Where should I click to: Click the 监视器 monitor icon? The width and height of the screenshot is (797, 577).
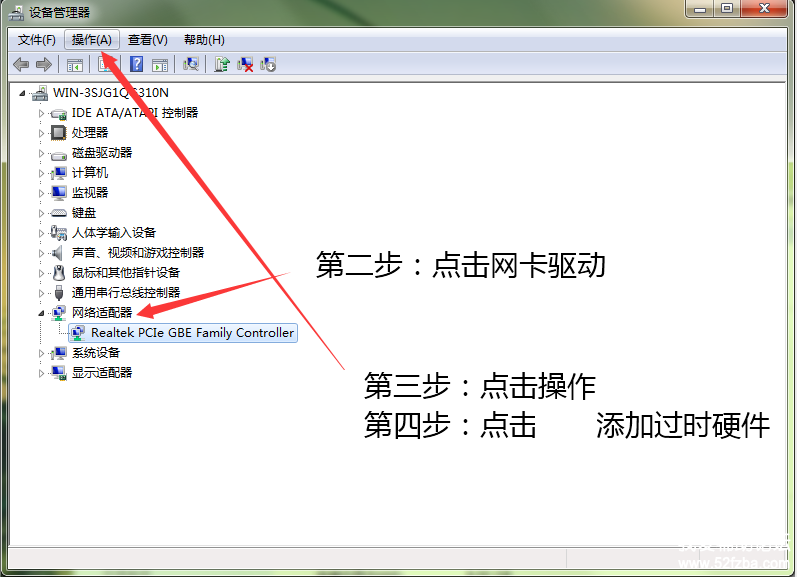tap(59, 193)
